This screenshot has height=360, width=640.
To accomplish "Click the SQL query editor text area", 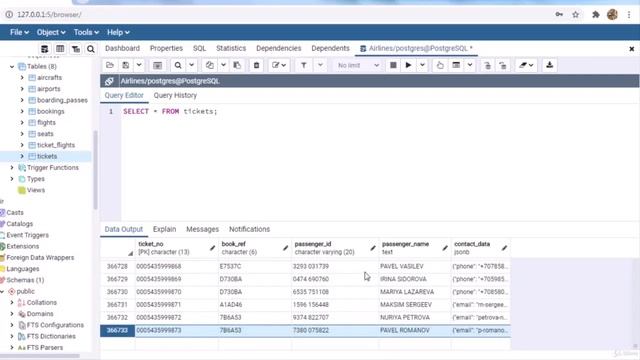I will pyautogui.click(x=380, y=162).
